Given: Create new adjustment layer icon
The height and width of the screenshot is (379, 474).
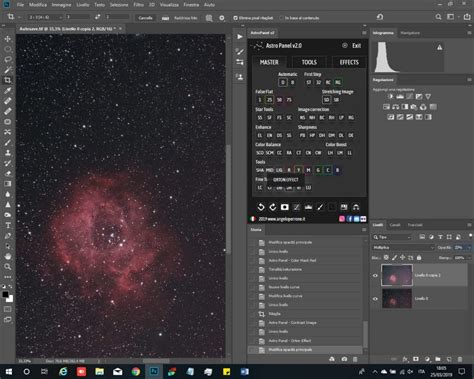Looking at the screenshot, I should point(427,359).
